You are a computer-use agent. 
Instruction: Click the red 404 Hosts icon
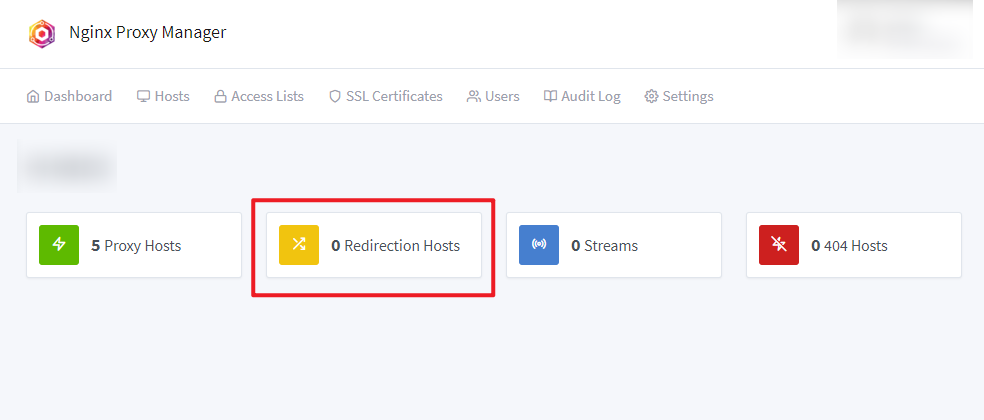click(x=779, y=245)
